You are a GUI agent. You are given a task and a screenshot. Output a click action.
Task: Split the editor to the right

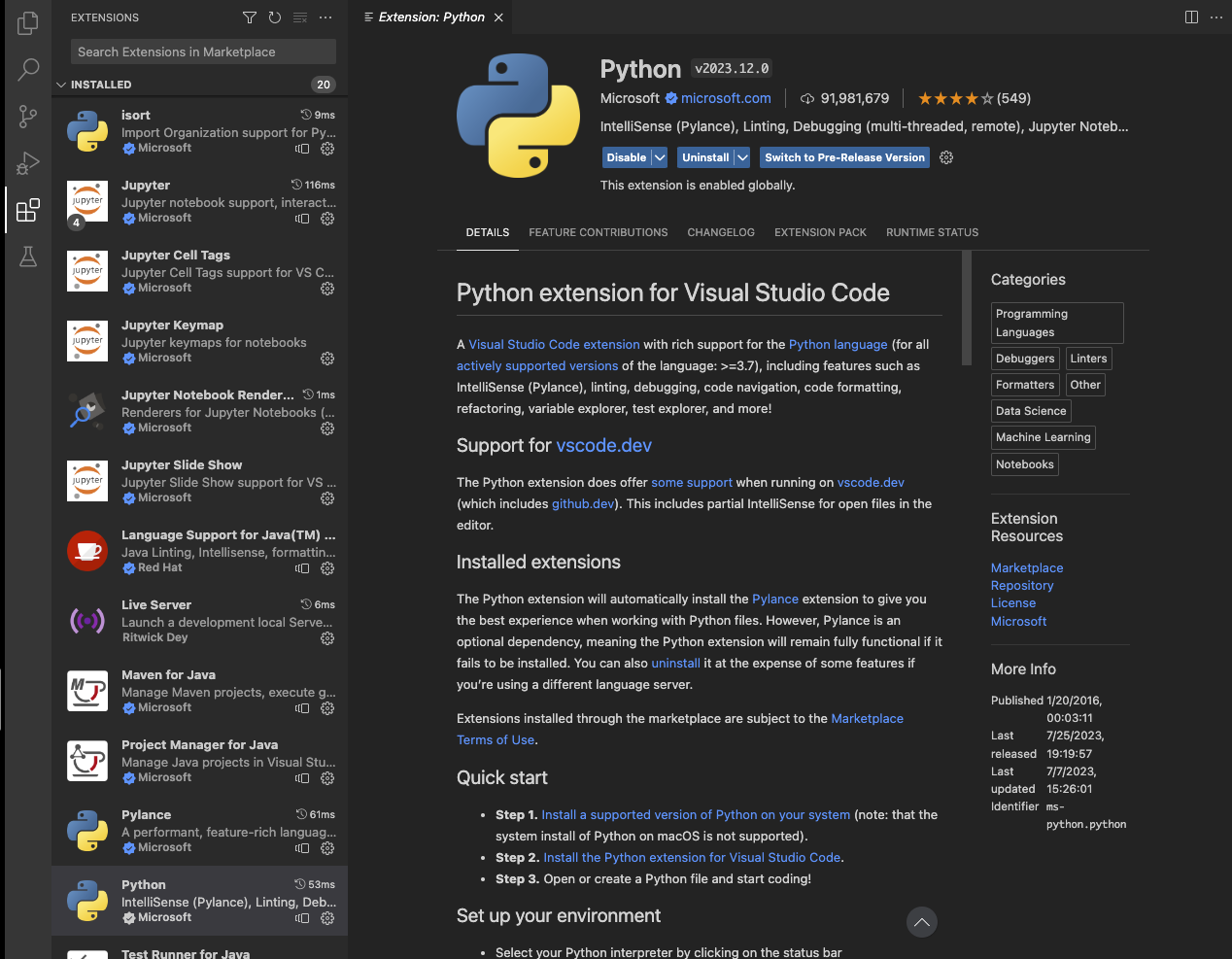pos(1191,17)
